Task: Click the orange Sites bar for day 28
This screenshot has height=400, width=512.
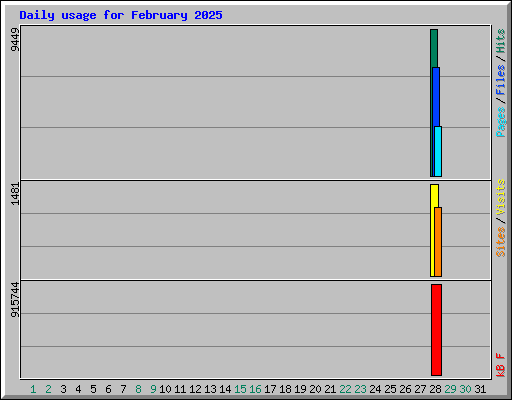Action: point(438,242)
